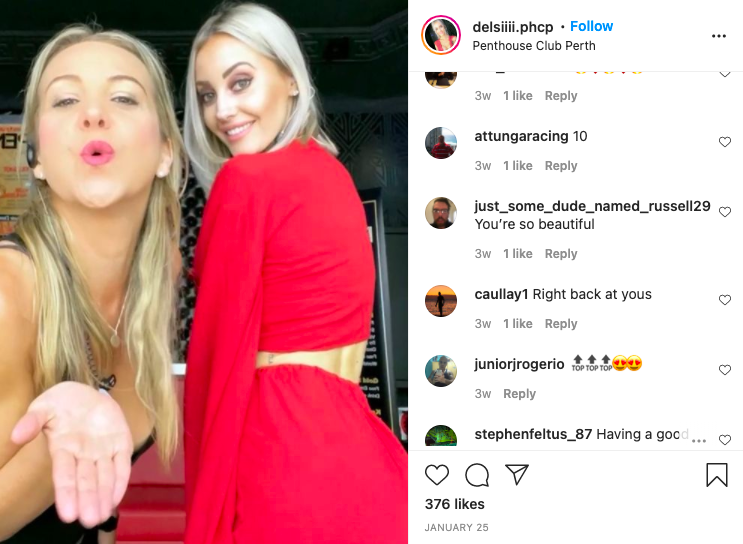Viewport: 743px width, 544px height.
Task: Follow the delsiiii.phcp account
Action: point(591,26)
